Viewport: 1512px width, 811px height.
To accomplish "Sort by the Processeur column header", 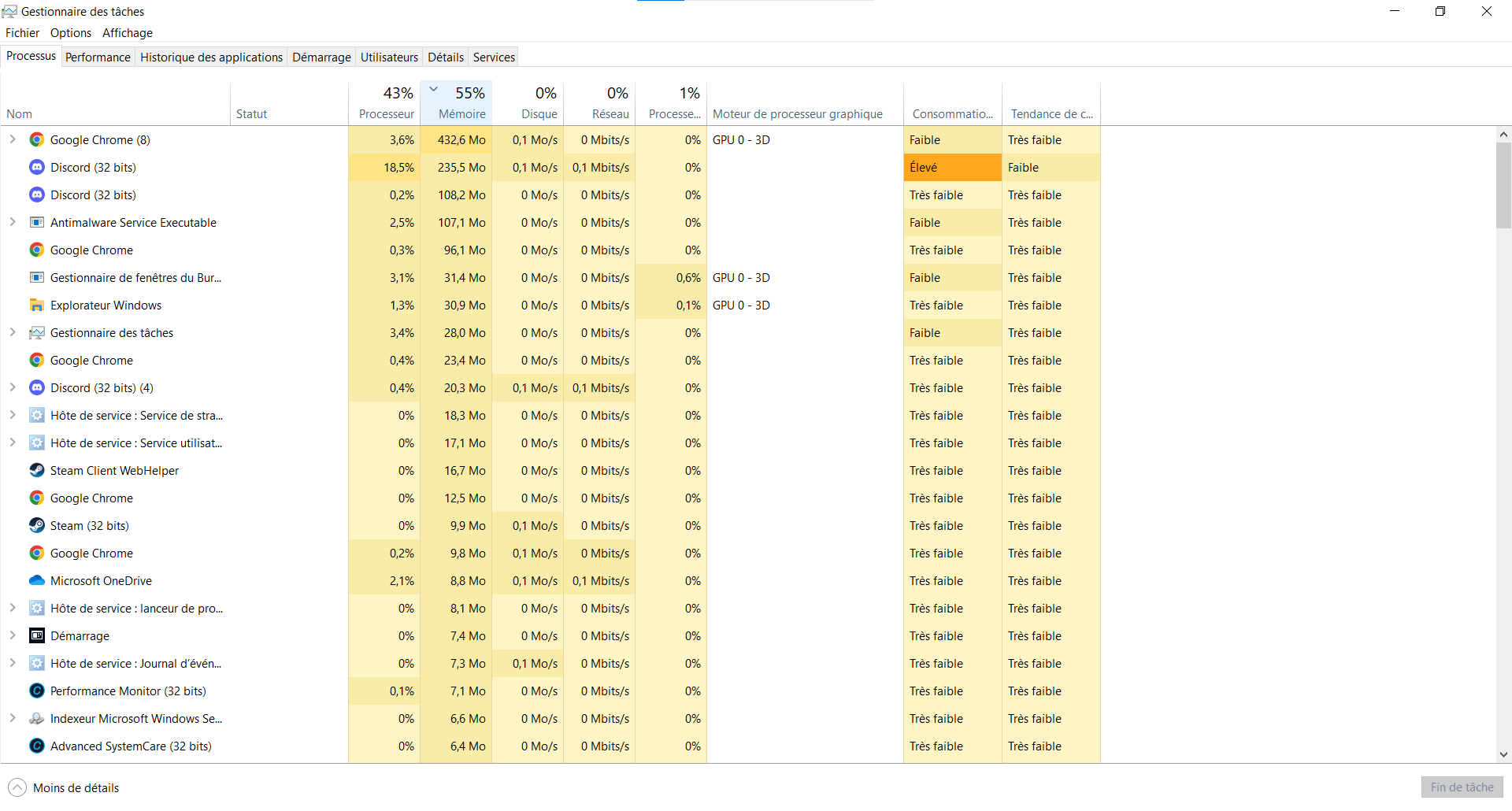I will (384, 103).
